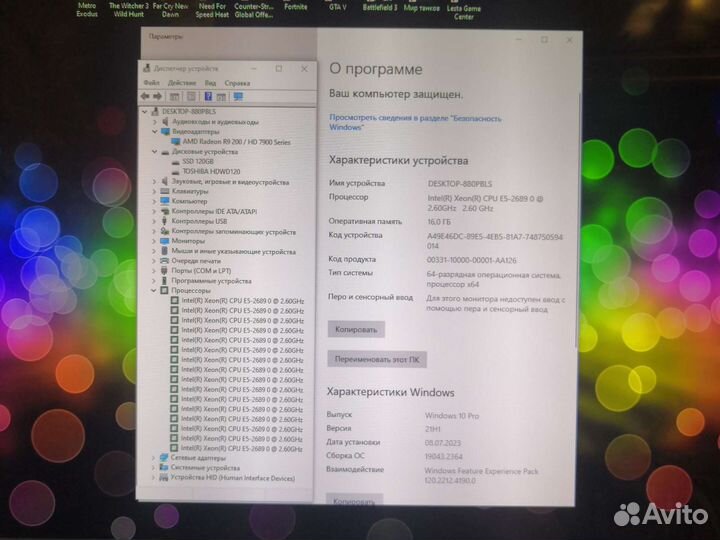Click the speaker icon of Аудиовходы и аудиовыходы
This screenshot has width=720, height=540.
tap(165, 122)
